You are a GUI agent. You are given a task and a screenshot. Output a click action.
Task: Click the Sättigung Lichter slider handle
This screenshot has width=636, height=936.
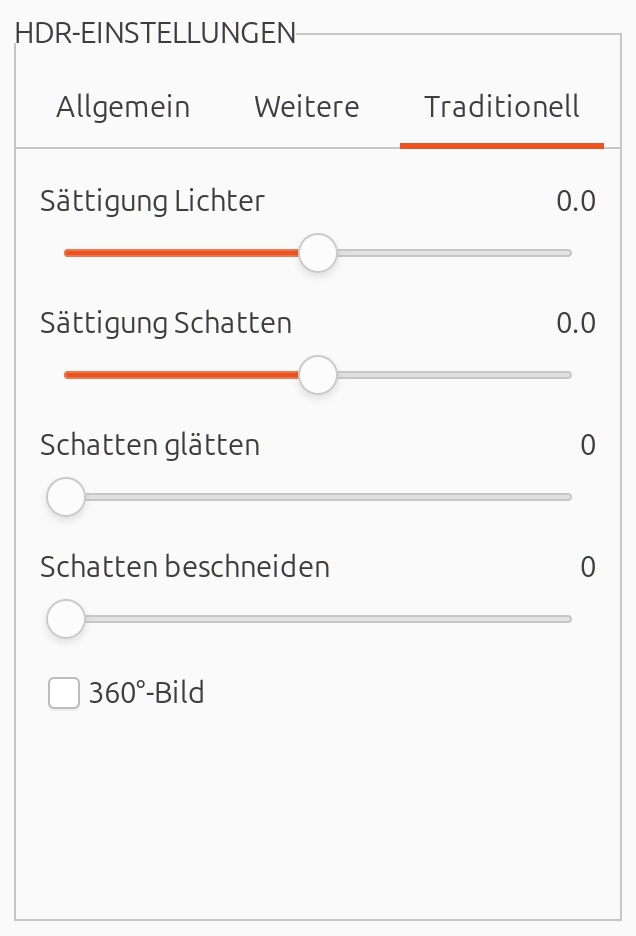(318, 253)
